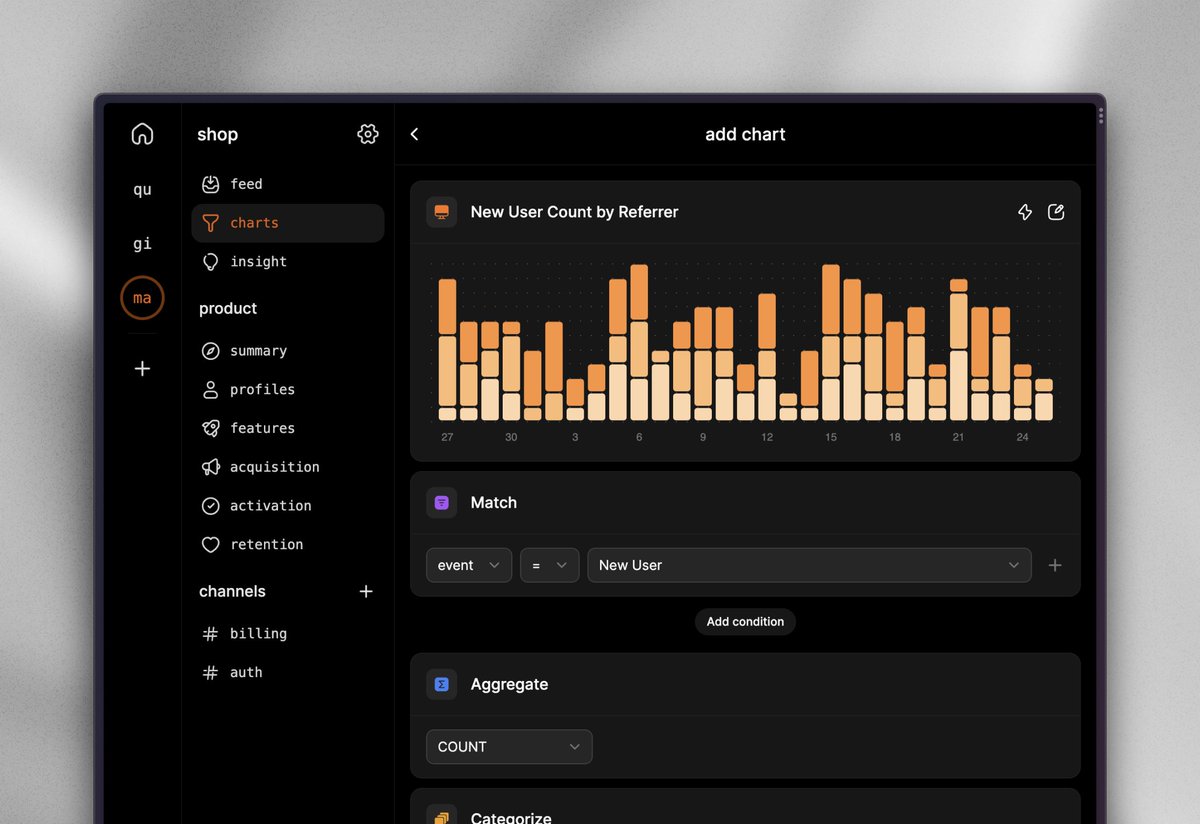Click the orange chart type icon
The width and height of the screenshot is (1200, 824).
coord(442,212)
